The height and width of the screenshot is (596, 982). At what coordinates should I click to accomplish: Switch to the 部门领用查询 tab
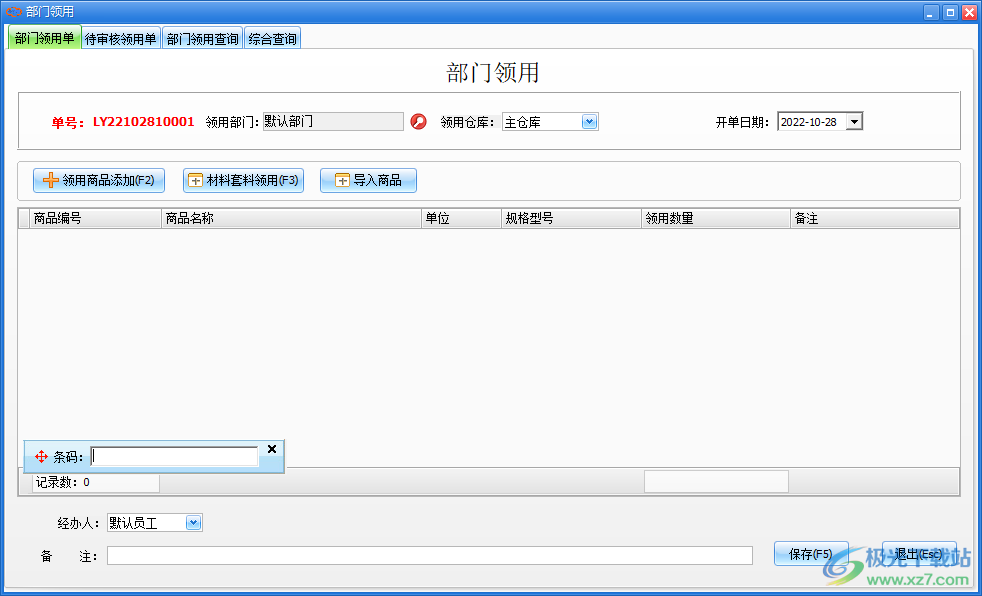click(x=202, y=37)
